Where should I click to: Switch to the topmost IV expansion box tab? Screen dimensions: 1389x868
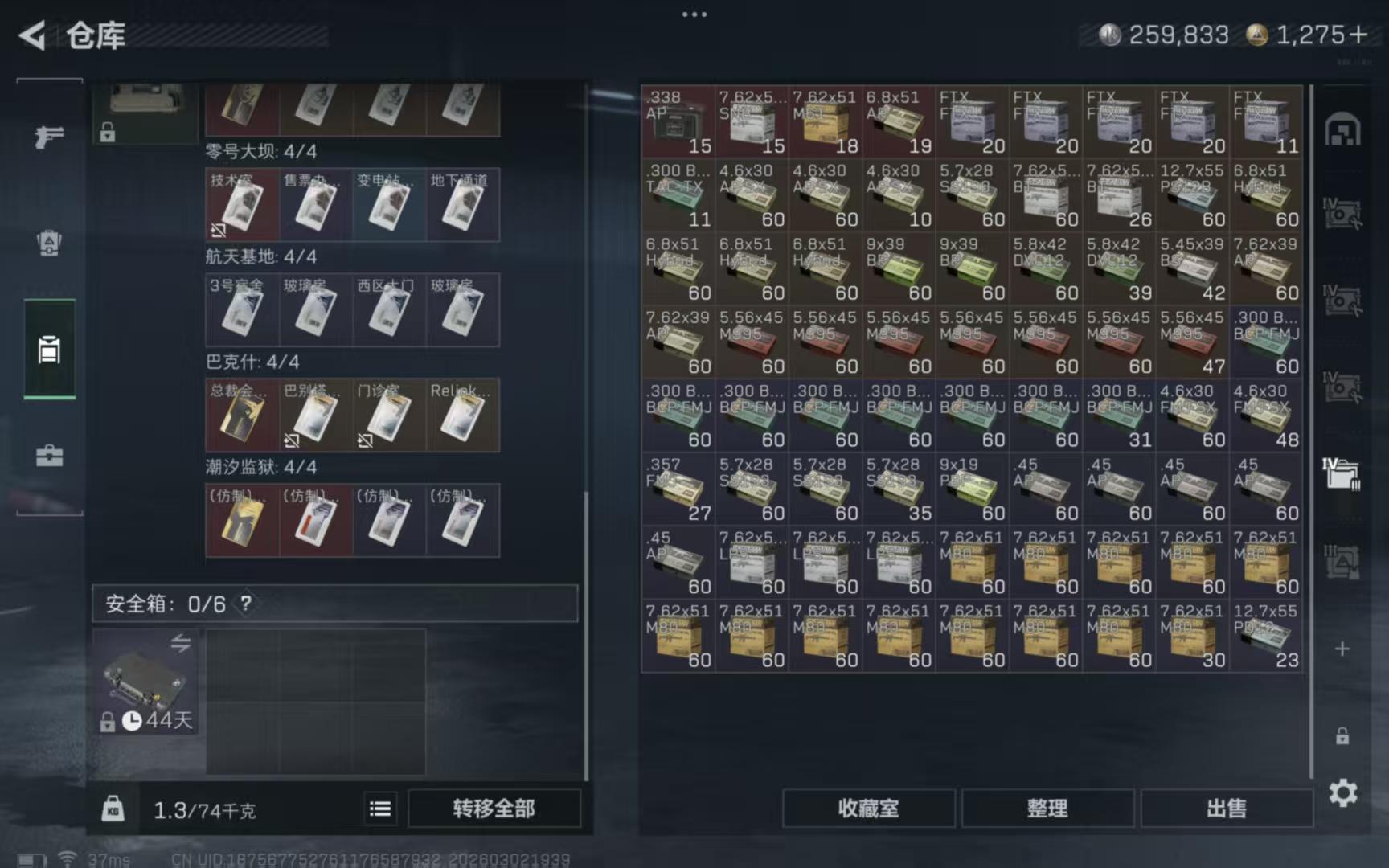1341,214
